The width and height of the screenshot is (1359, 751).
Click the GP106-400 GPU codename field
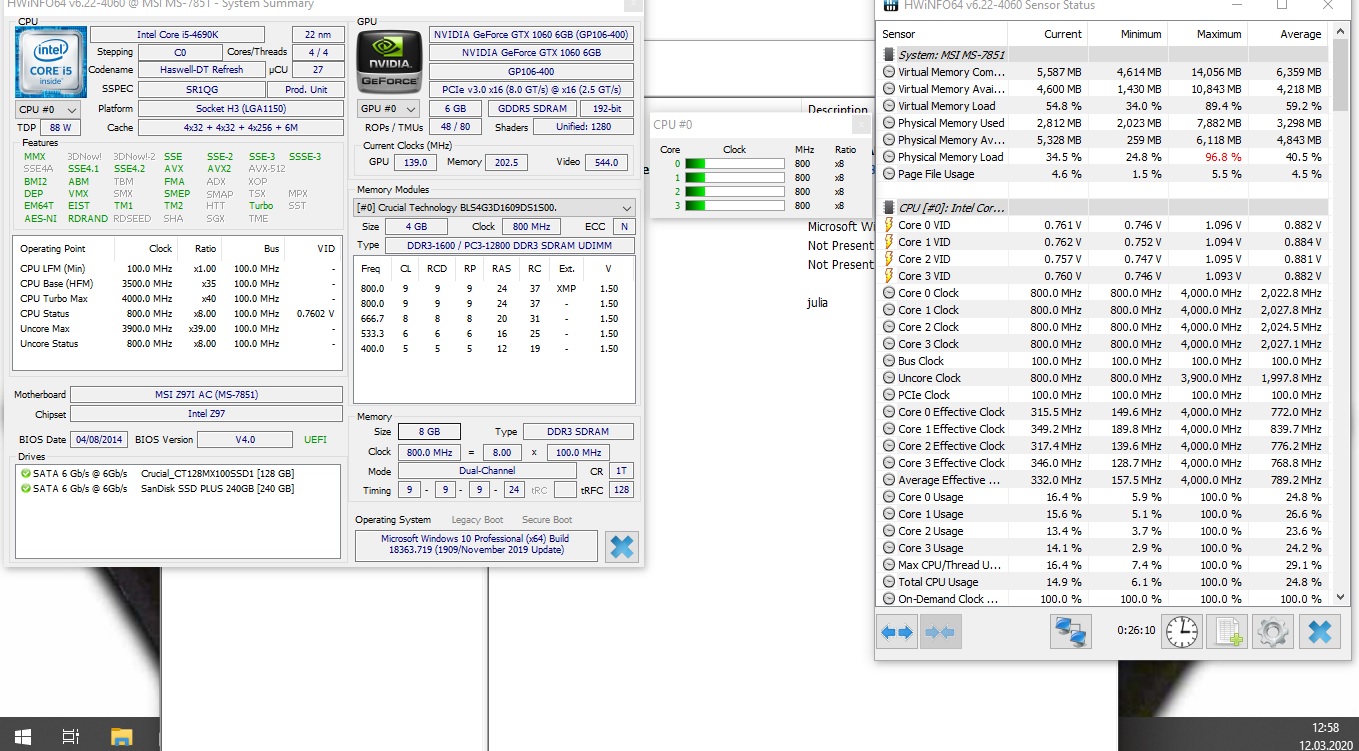coord(531,72)
